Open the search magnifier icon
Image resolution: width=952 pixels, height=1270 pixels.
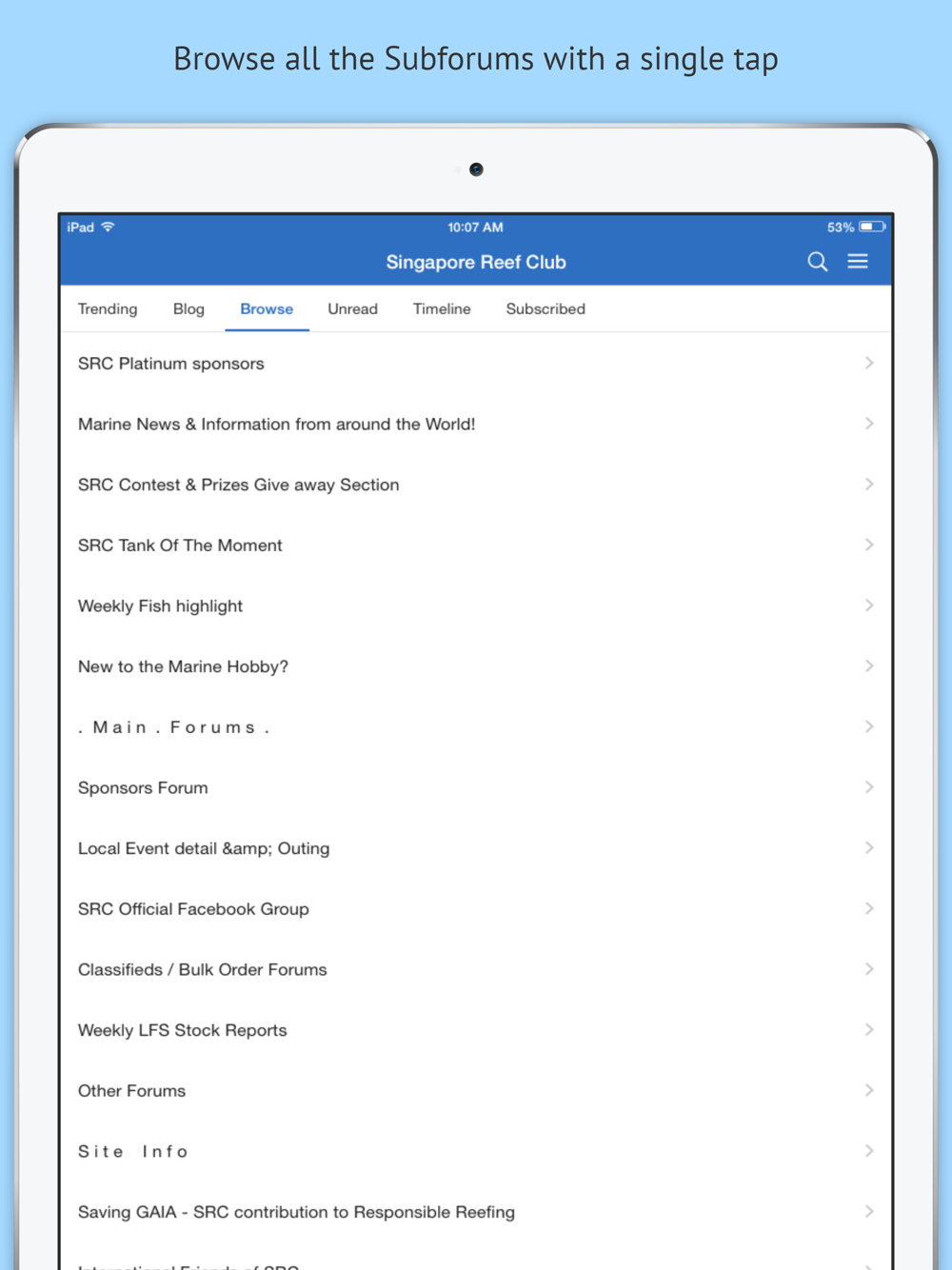pos(817,262)
